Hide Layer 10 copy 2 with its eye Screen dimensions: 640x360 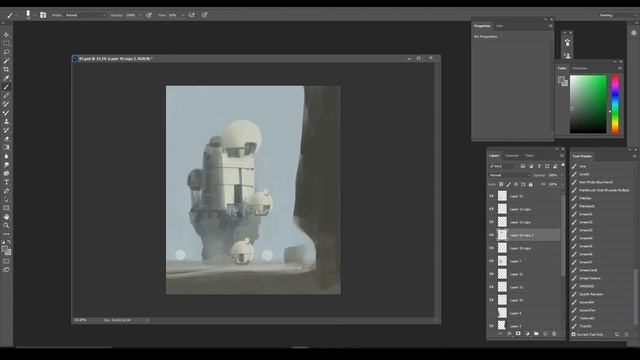click(491, 235)
